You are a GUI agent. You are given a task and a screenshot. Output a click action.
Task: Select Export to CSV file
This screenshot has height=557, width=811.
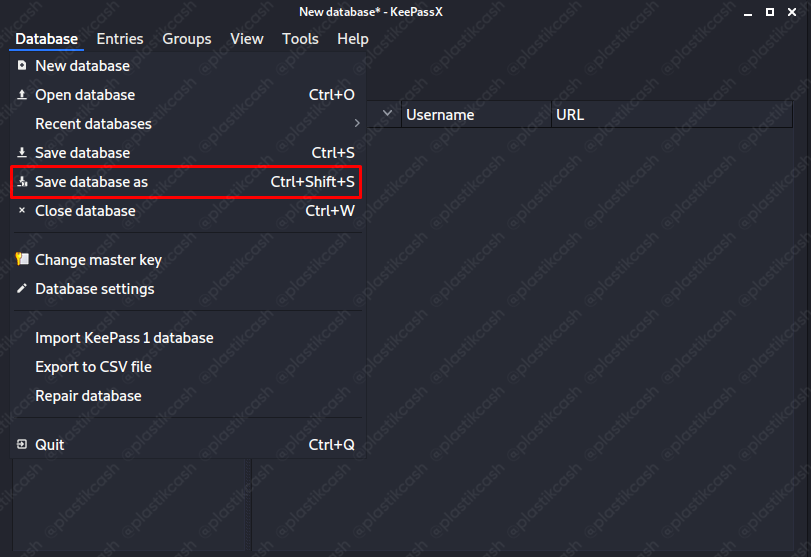[x=93, y=367]
